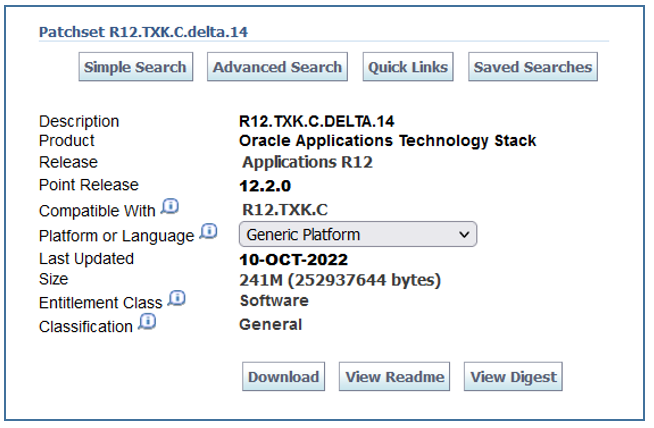Show the Classification info tooltip icon
This screenshot has width=654, height=428.
[147, 322]
